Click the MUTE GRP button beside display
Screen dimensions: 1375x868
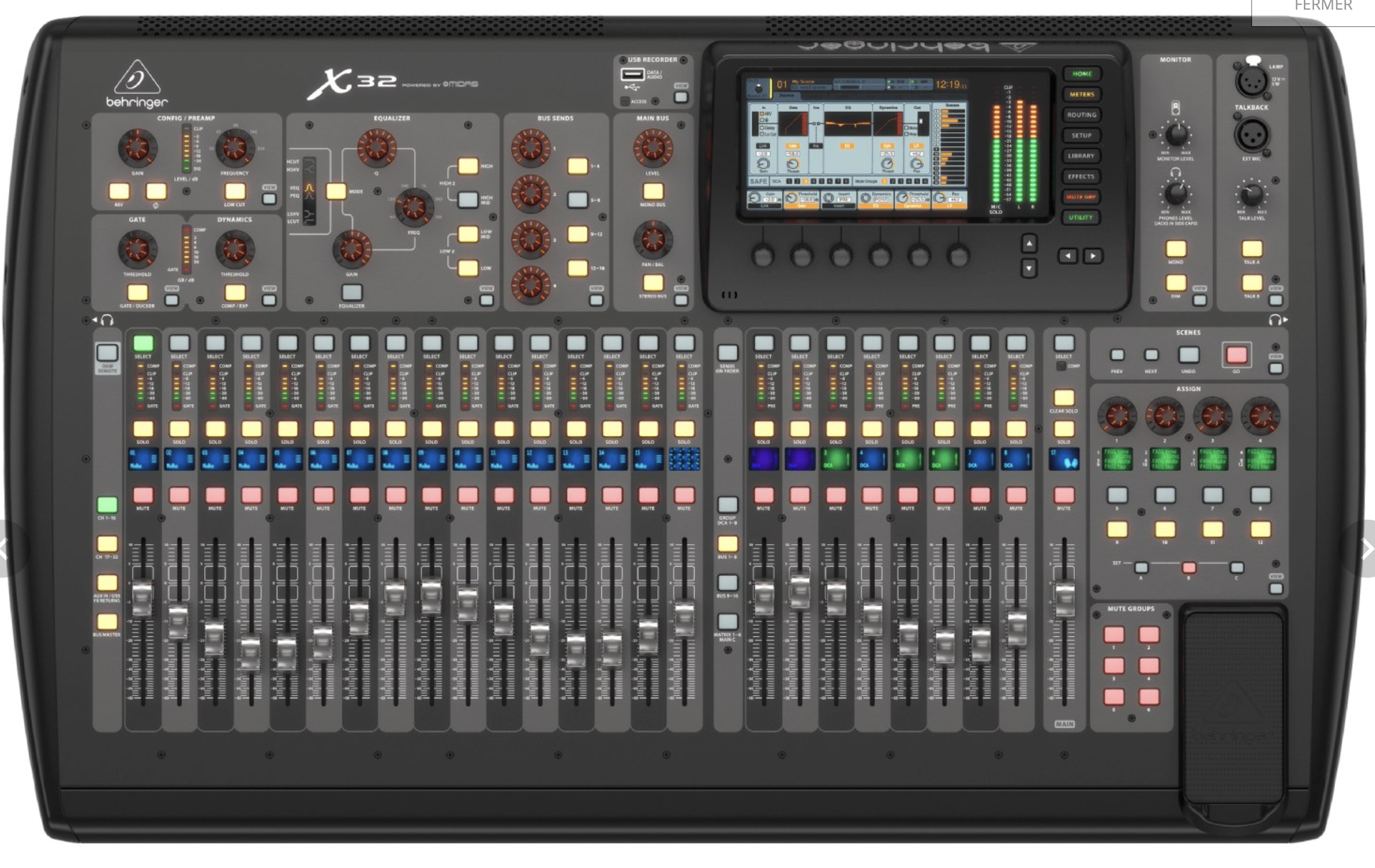tap(1081, 197)
